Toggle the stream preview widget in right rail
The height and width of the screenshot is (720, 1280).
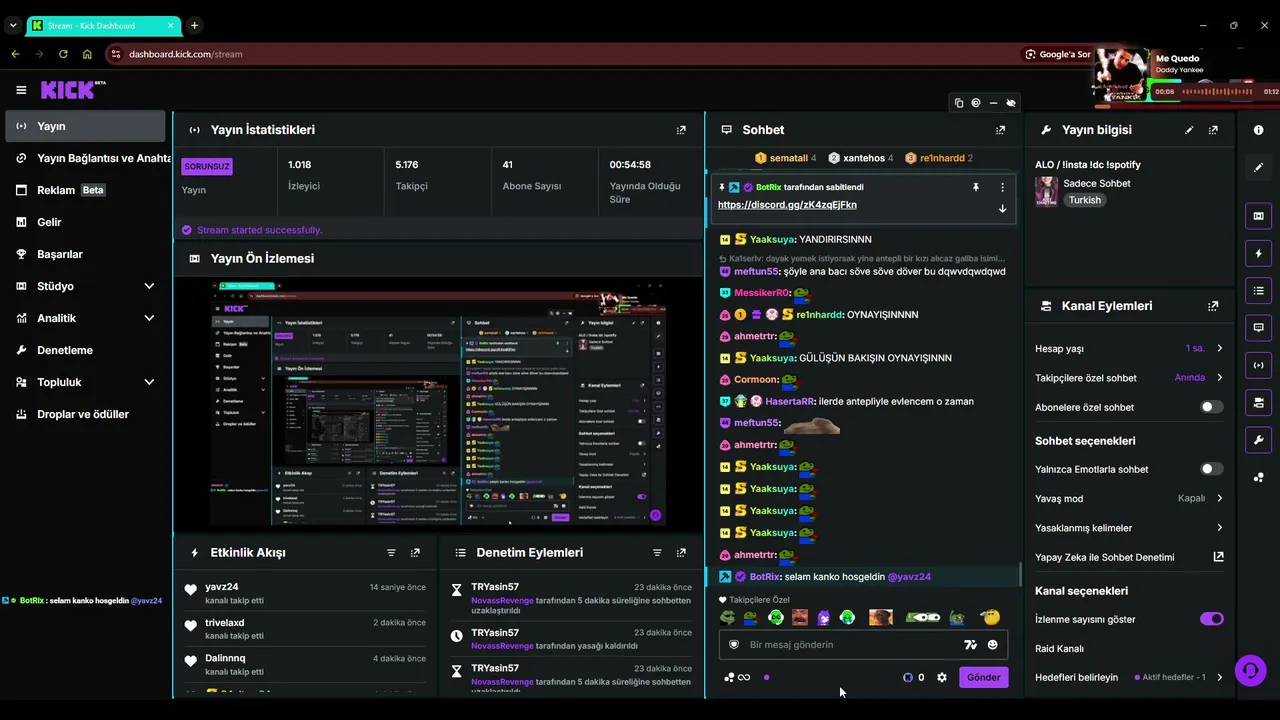pos(1258,216)
